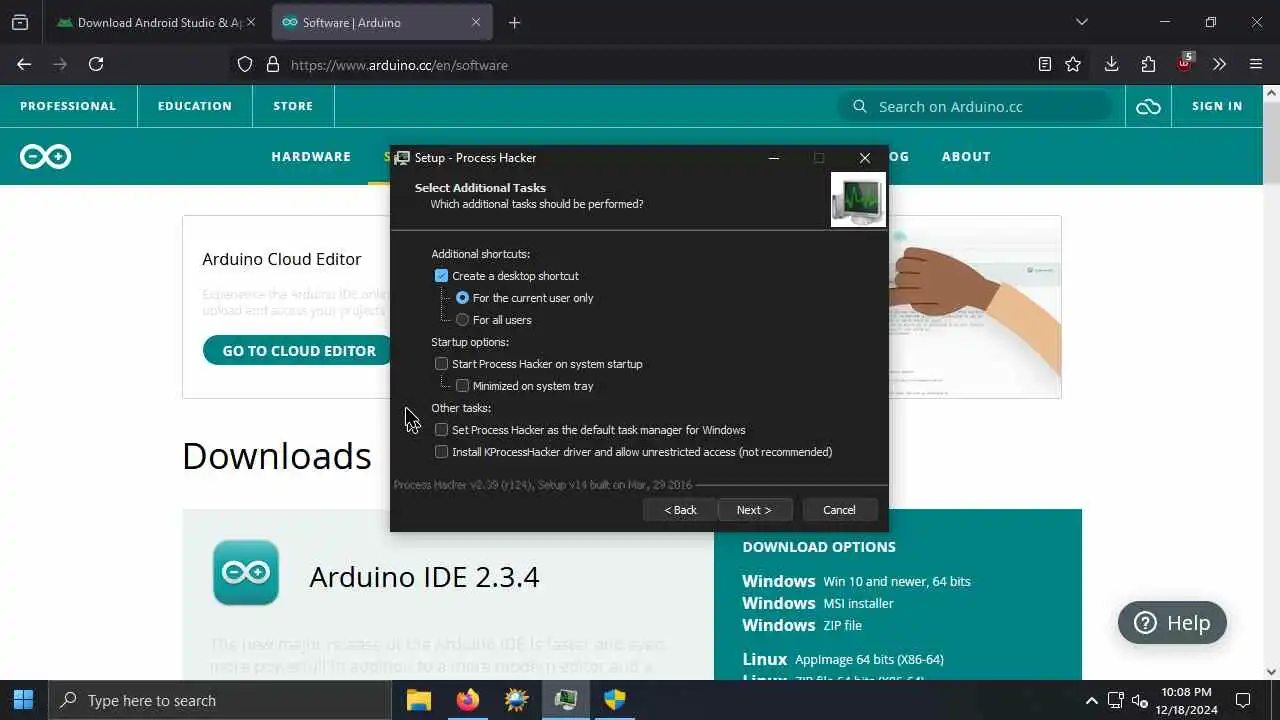Click the weather icon in taskbar
This screenshot has width=1280, height=720.
517,700
